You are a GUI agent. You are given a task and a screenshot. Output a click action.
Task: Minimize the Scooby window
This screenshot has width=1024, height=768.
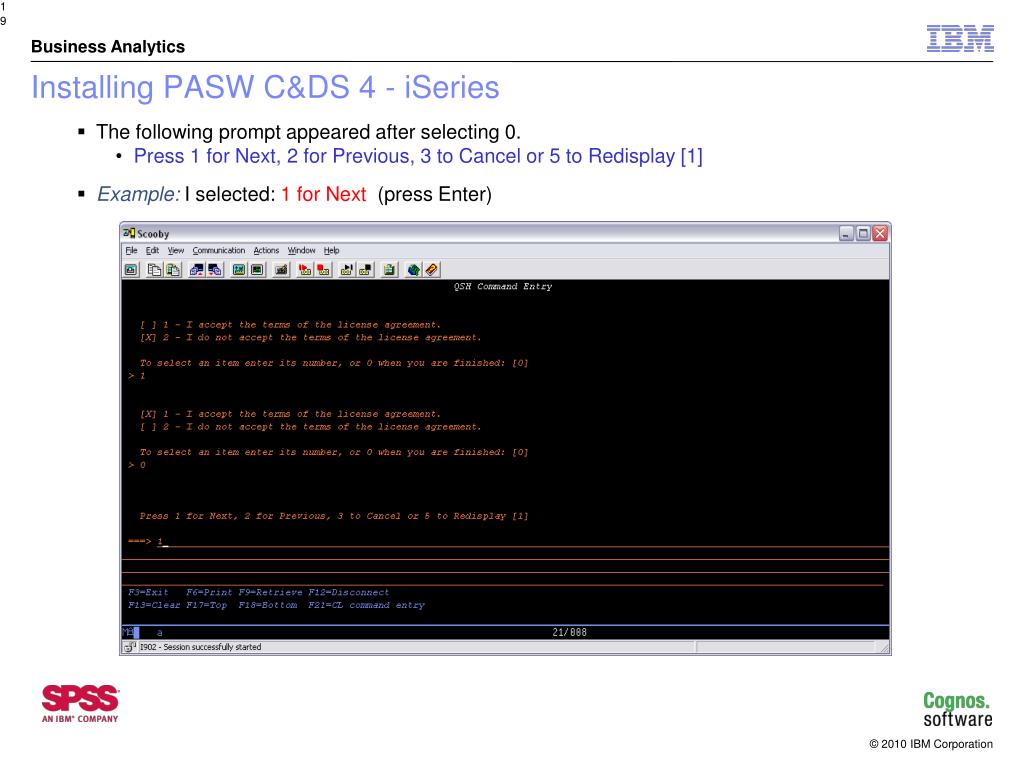point(846,233)
